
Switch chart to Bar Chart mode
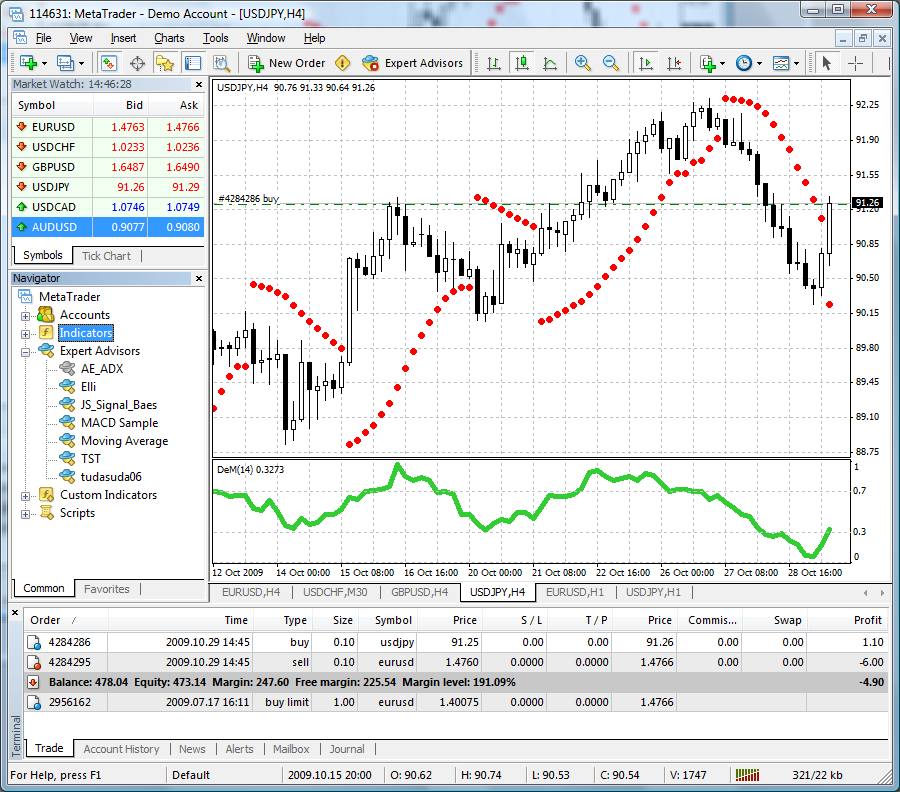point(494,63)
